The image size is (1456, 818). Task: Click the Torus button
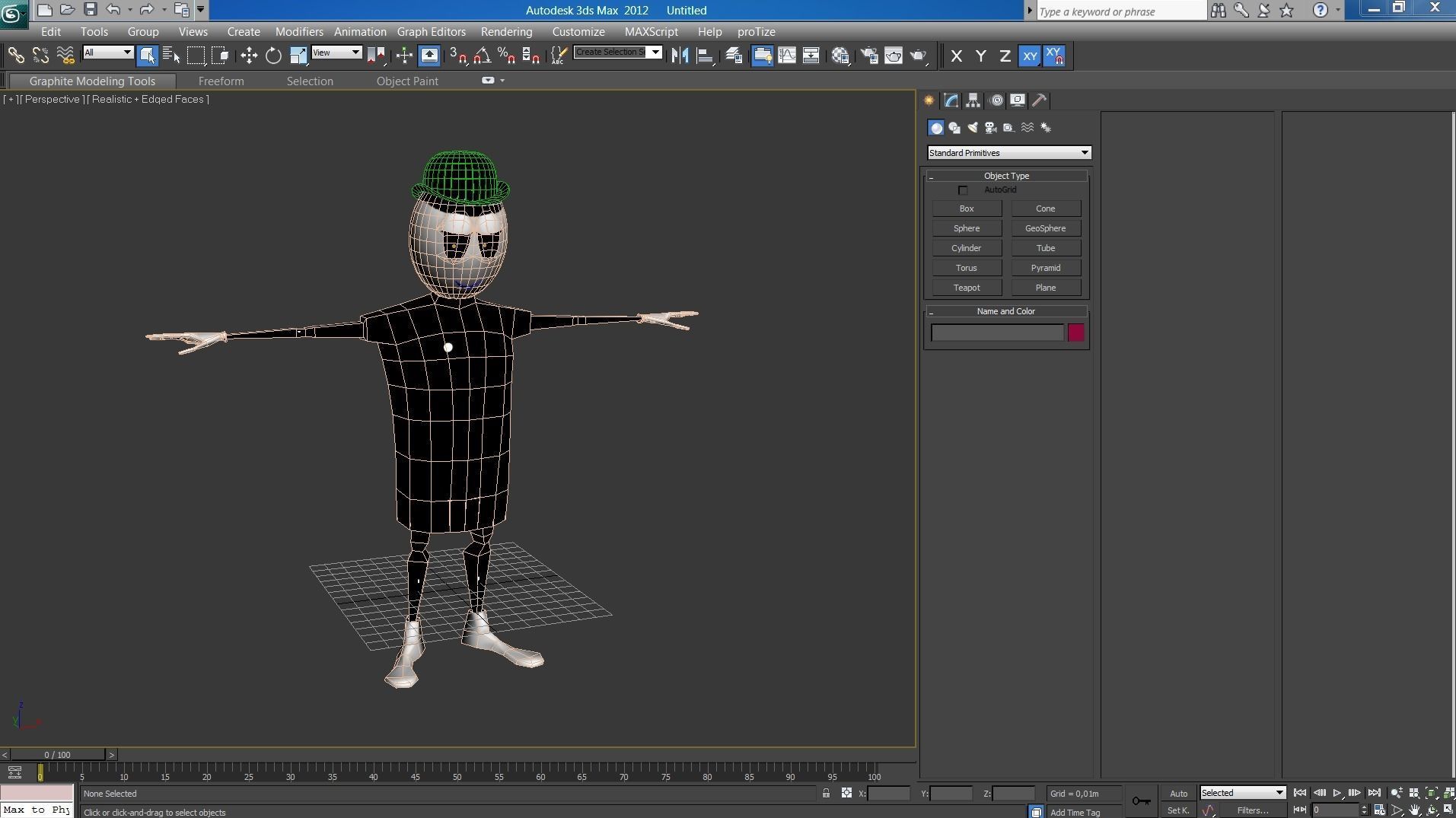[x=967, y=268]
